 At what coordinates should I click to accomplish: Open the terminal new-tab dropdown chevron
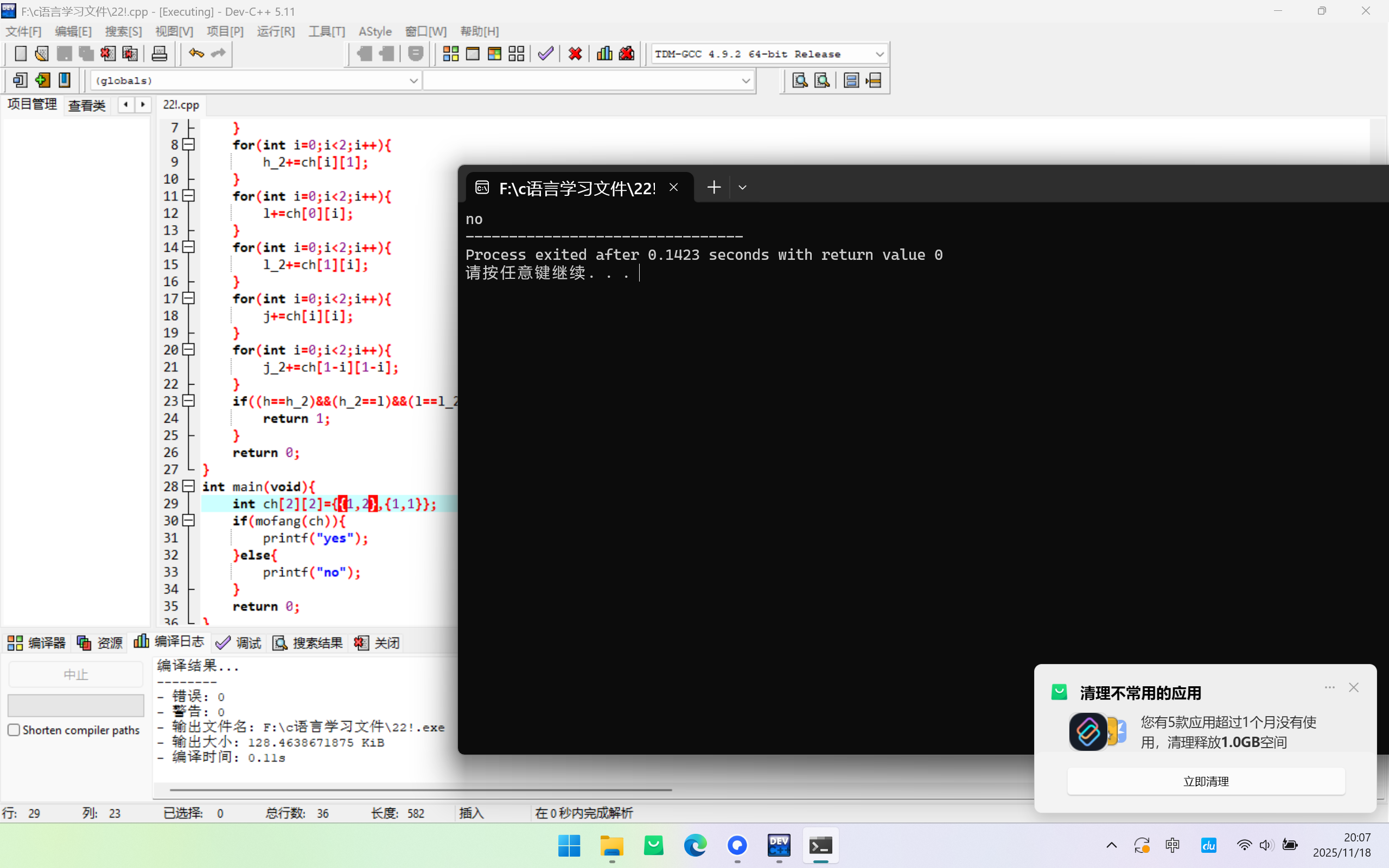pos(742,188)
